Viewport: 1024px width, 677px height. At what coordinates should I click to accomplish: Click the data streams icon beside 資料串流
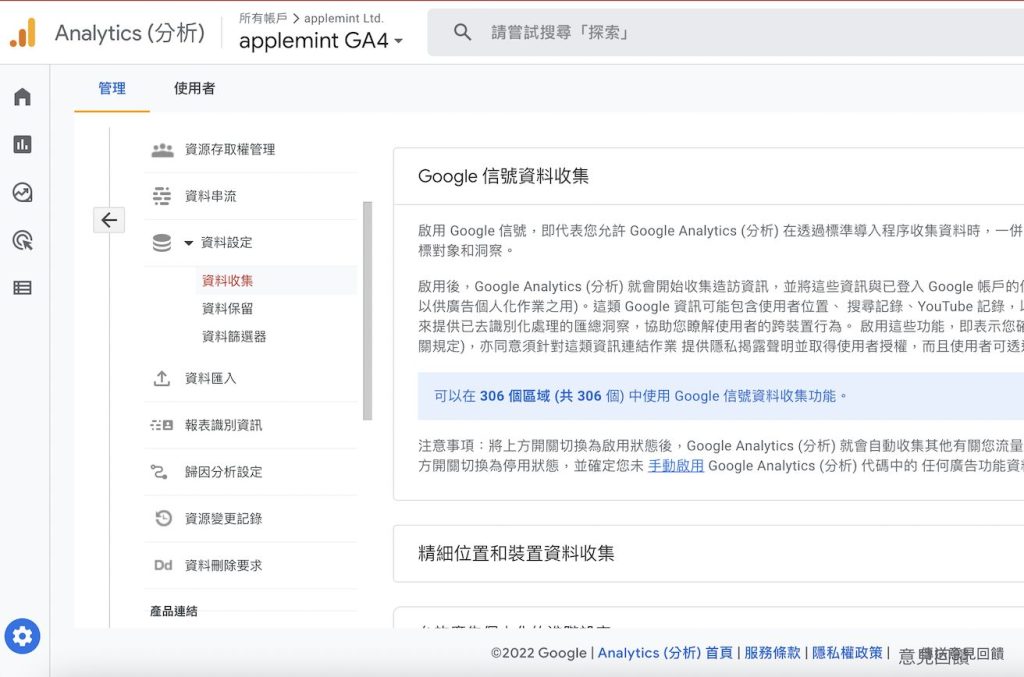point(162,196)
